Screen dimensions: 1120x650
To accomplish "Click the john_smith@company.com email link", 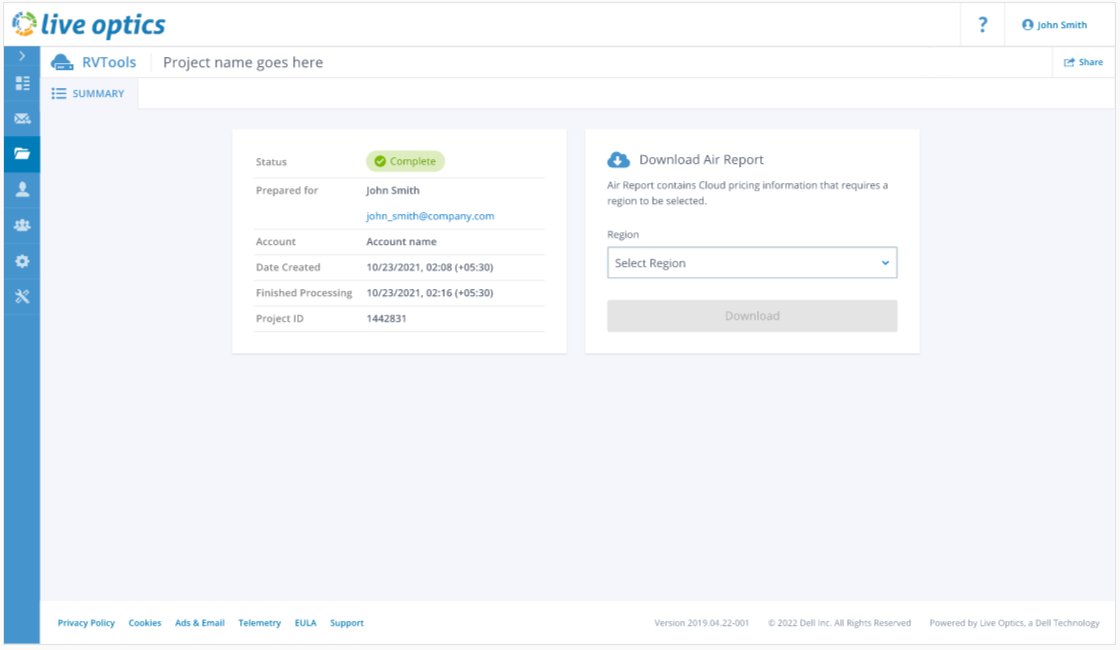I will [x=430, y=216].
